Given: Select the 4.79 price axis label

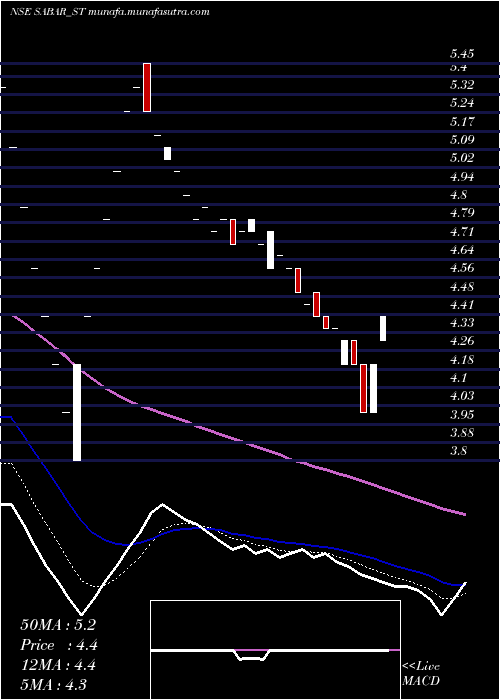Looking at the screenshot, I should (462, 213).
